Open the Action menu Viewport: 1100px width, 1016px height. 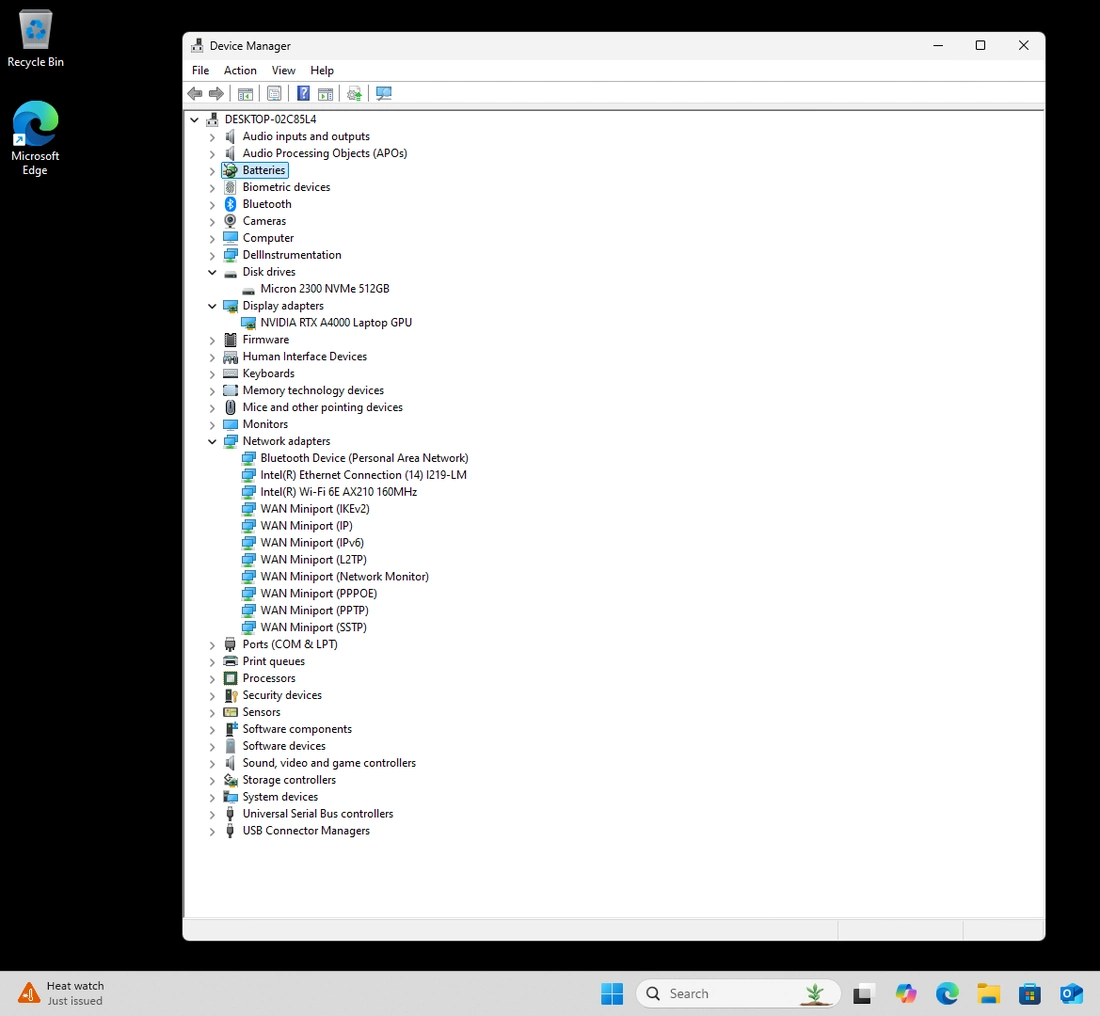tap(240, 70)
